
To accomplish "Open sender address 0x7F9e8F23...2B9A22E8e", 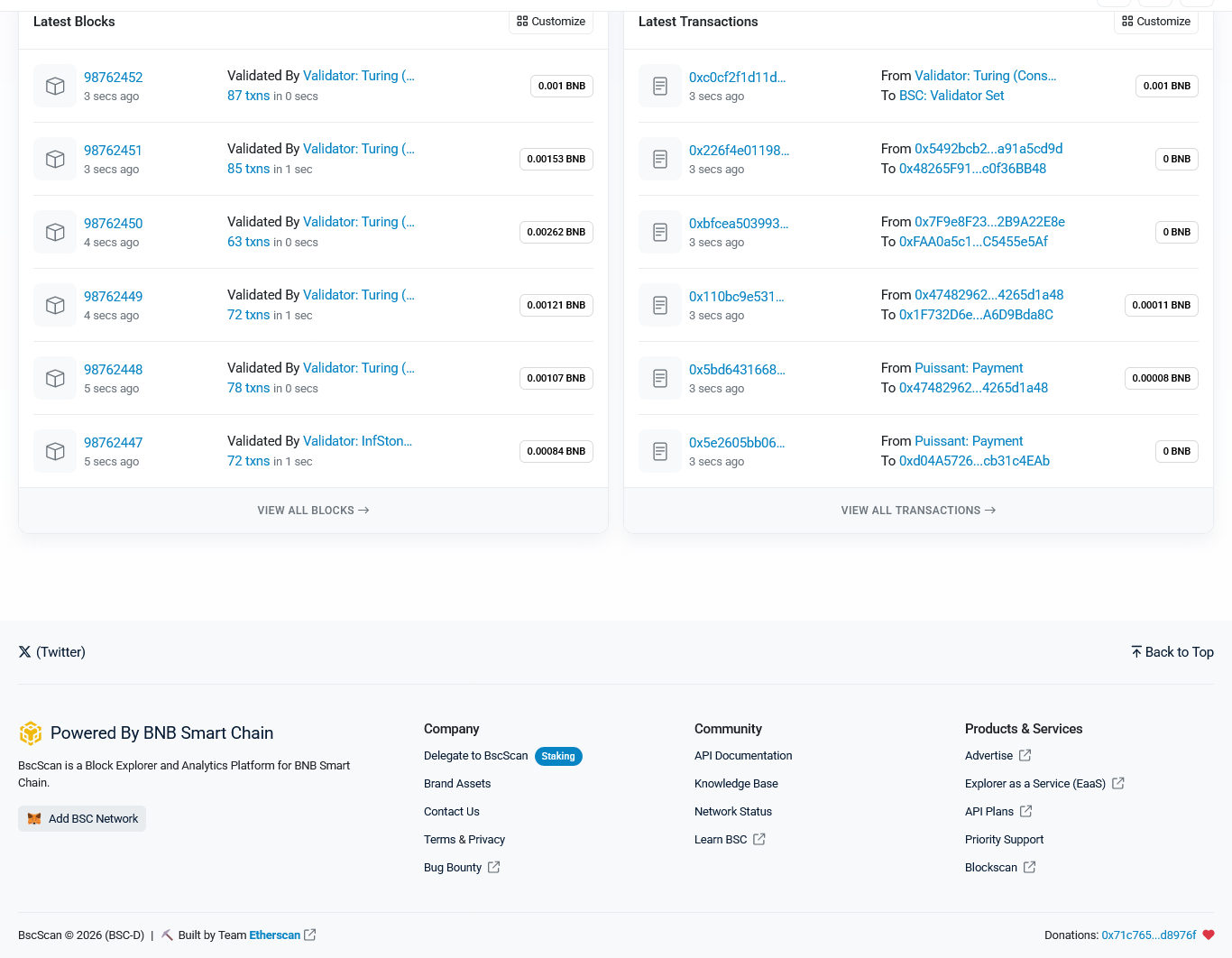I will [x=989, y=222].
